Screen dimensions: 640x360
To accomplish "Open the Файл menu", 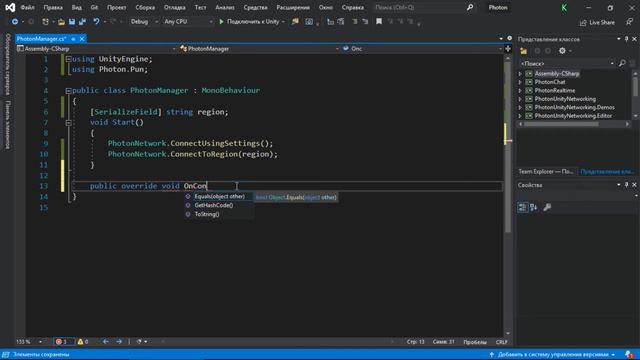I will point(27,7).
